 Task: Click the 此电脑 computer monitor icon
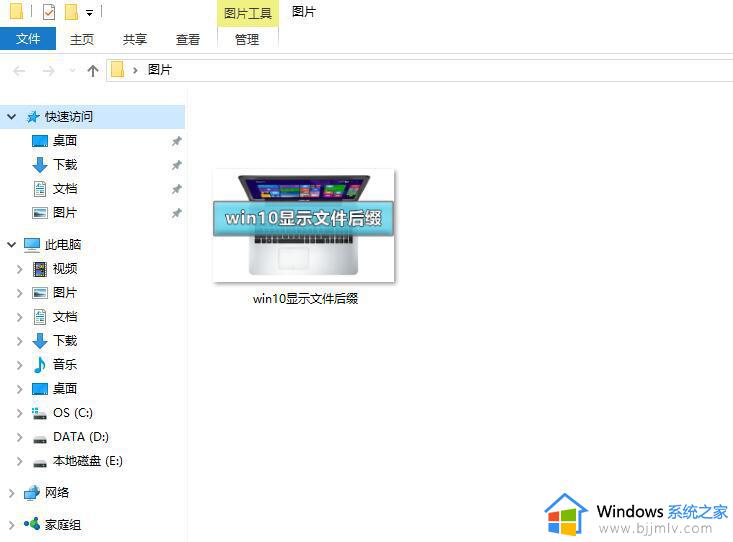coord(32,245)
